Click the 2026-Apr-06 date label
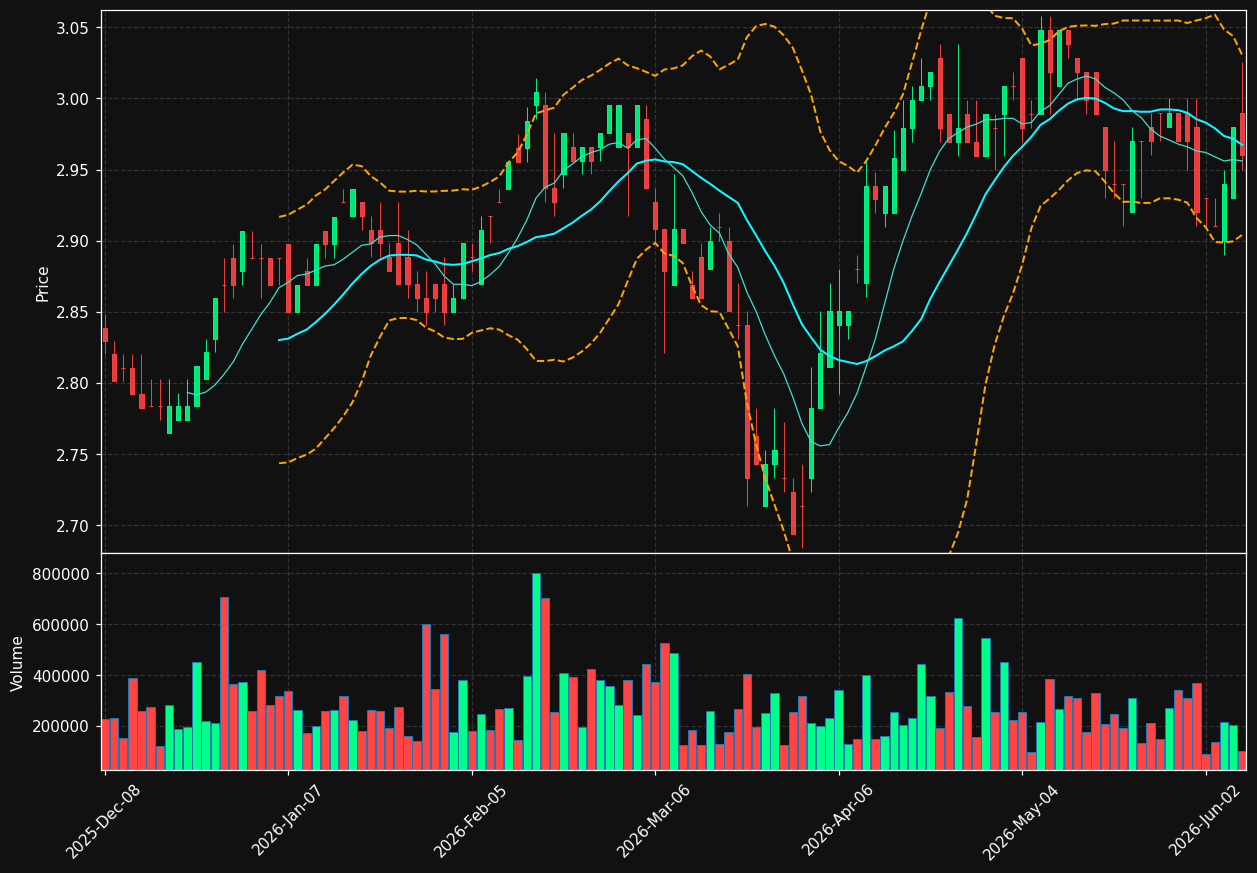Image resolution: width=1257 pixels, height=873 pixels. (x=838, y=822)
